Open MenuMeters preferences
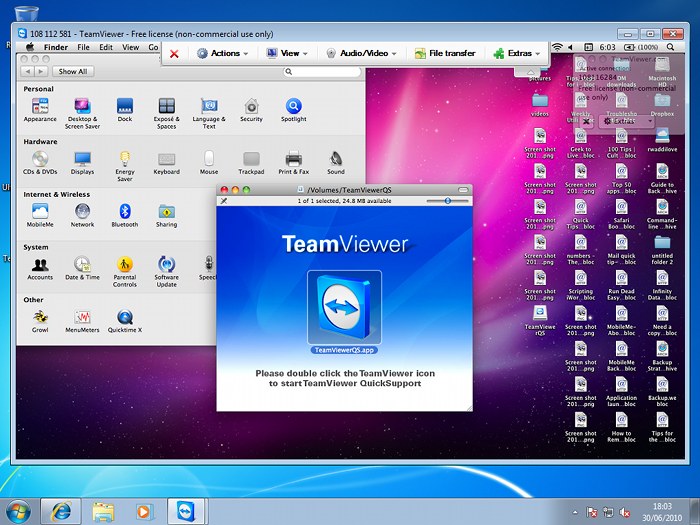 pyautogui.click(x=82, y=321)
